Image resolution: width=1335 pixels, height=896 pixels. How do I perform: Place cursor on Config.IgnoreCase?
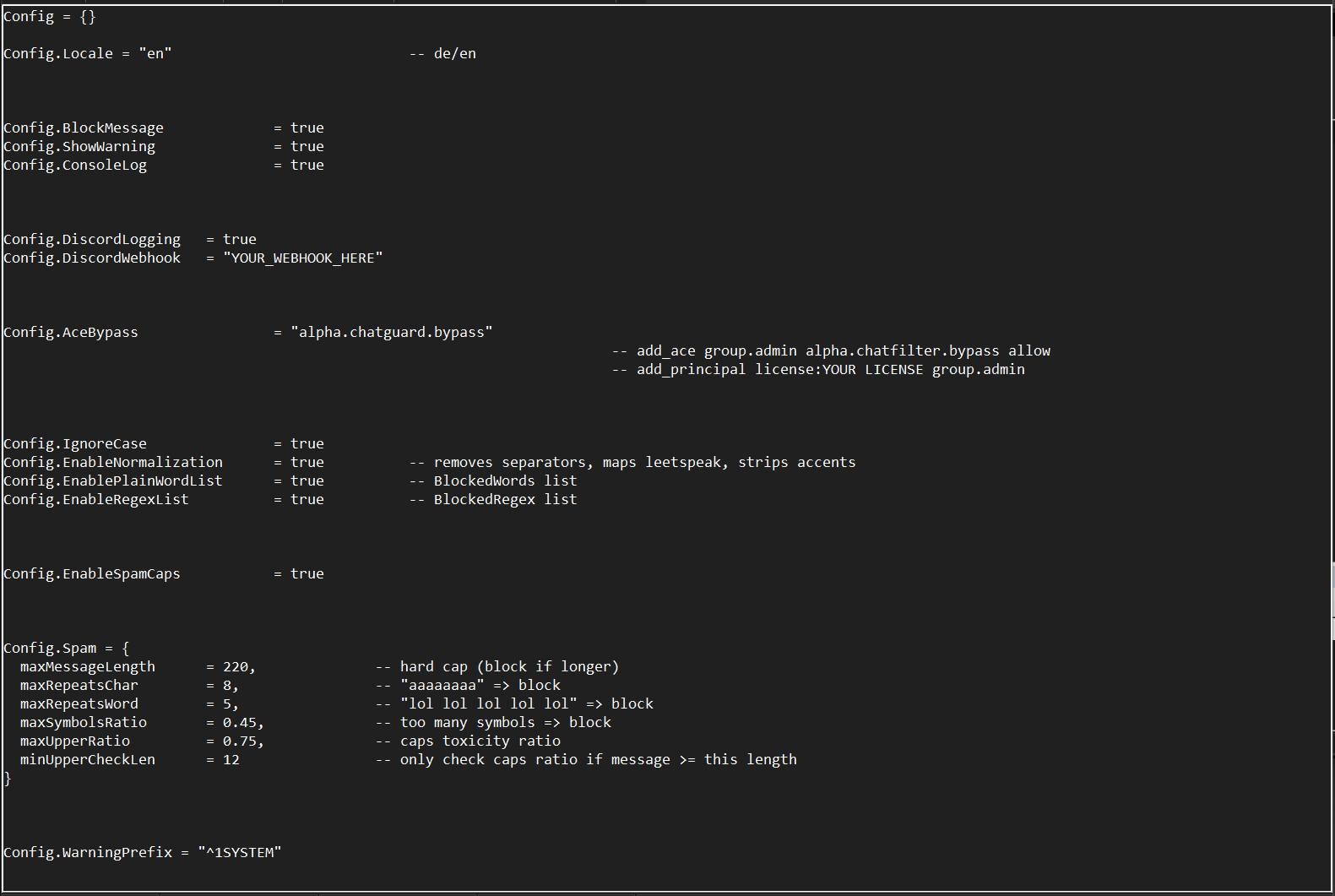coord(75,443)
